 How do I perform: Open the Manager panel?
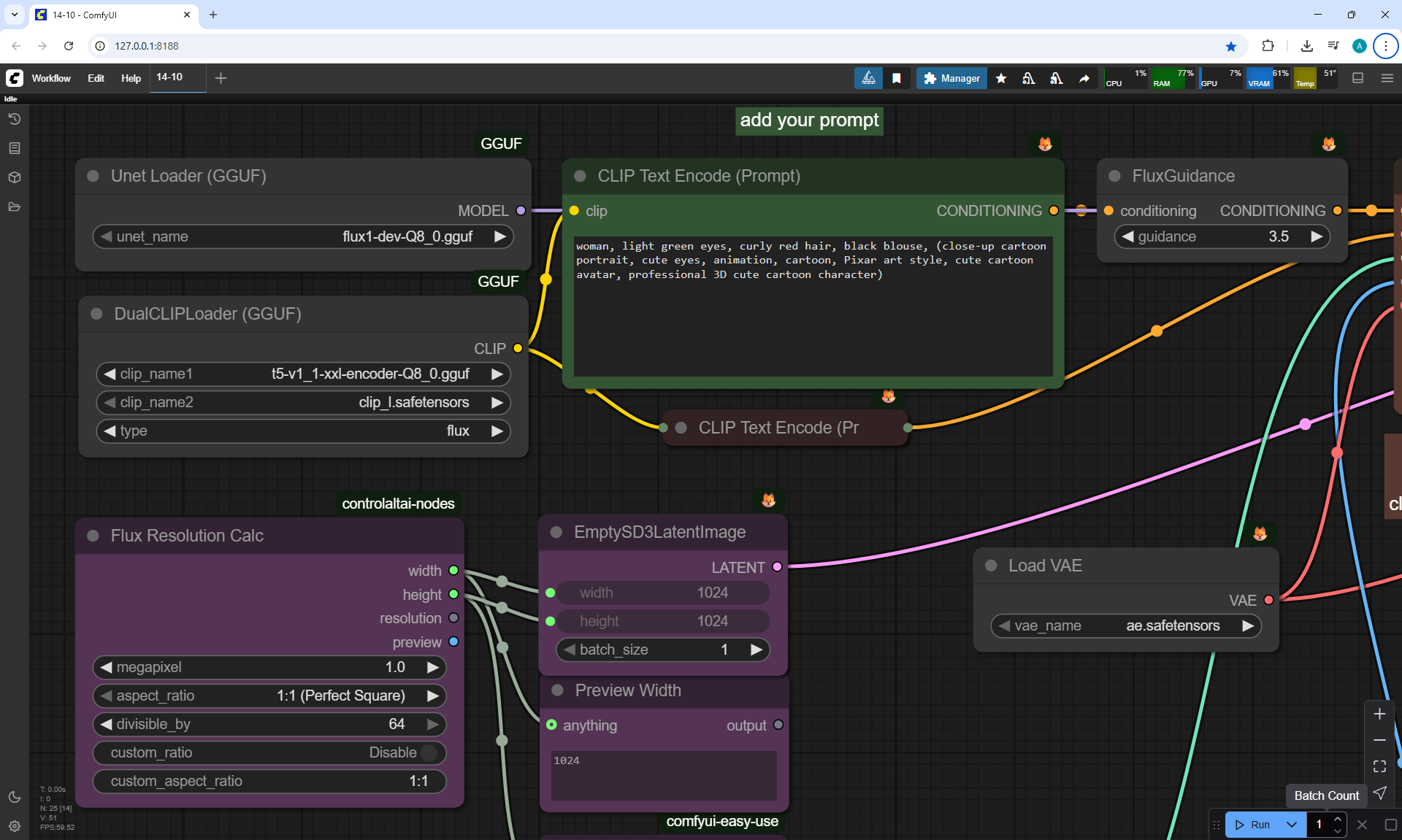(x=951, y=78)
